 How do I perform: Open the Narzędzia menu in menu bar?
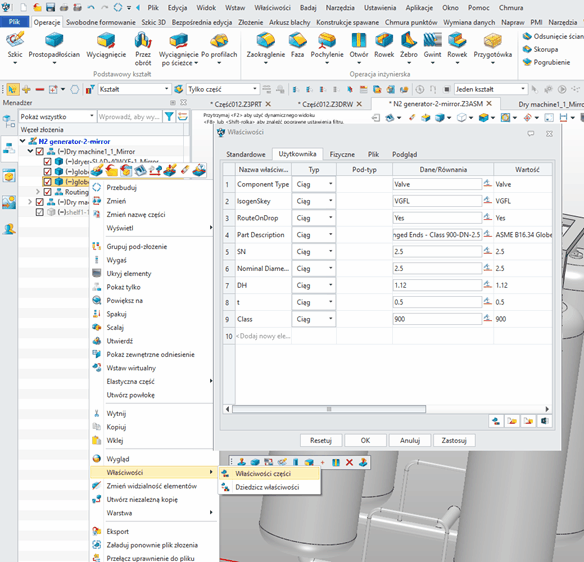click(x=340, y=7)
